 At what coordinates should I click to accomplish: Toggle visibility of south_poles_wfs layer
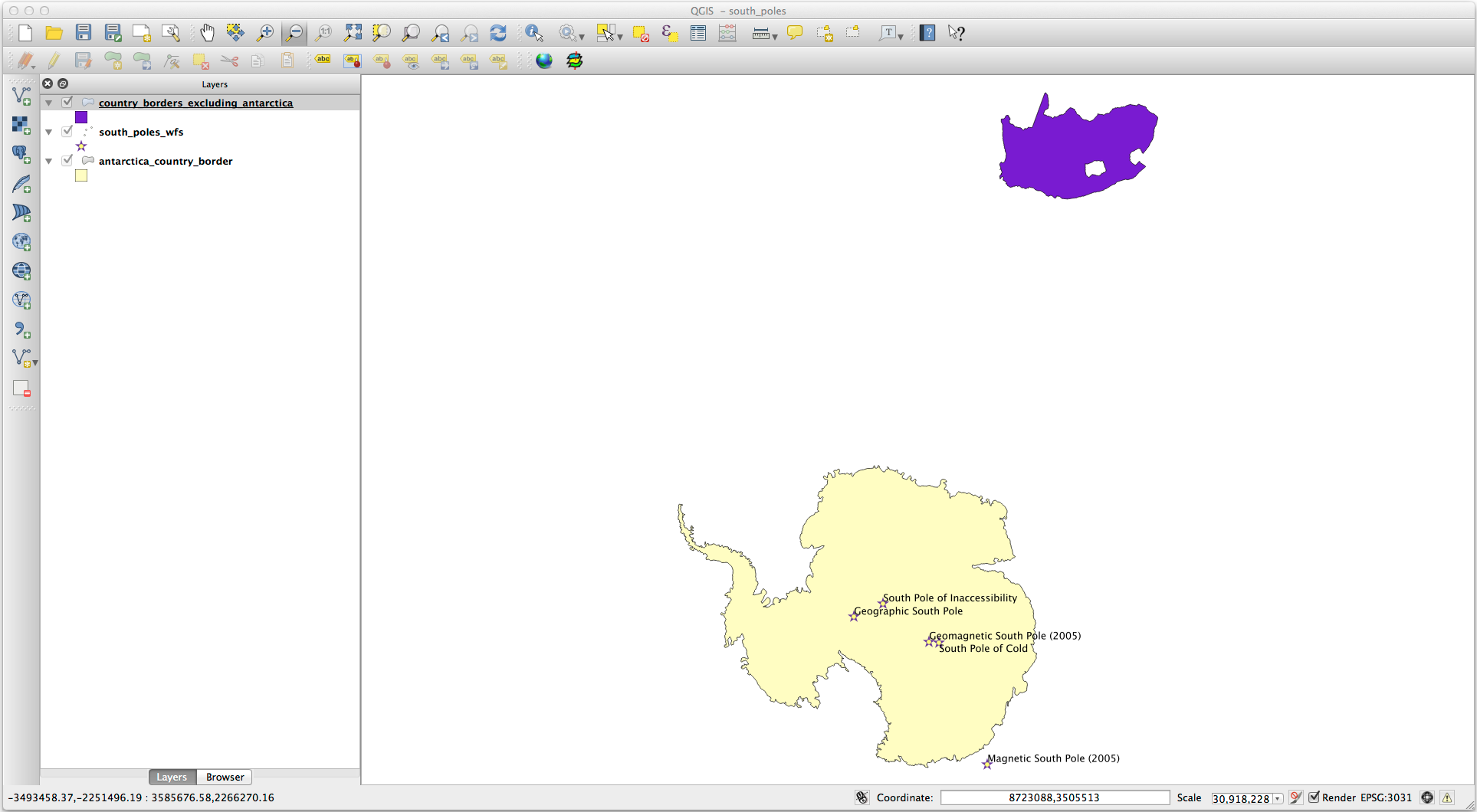67,132
